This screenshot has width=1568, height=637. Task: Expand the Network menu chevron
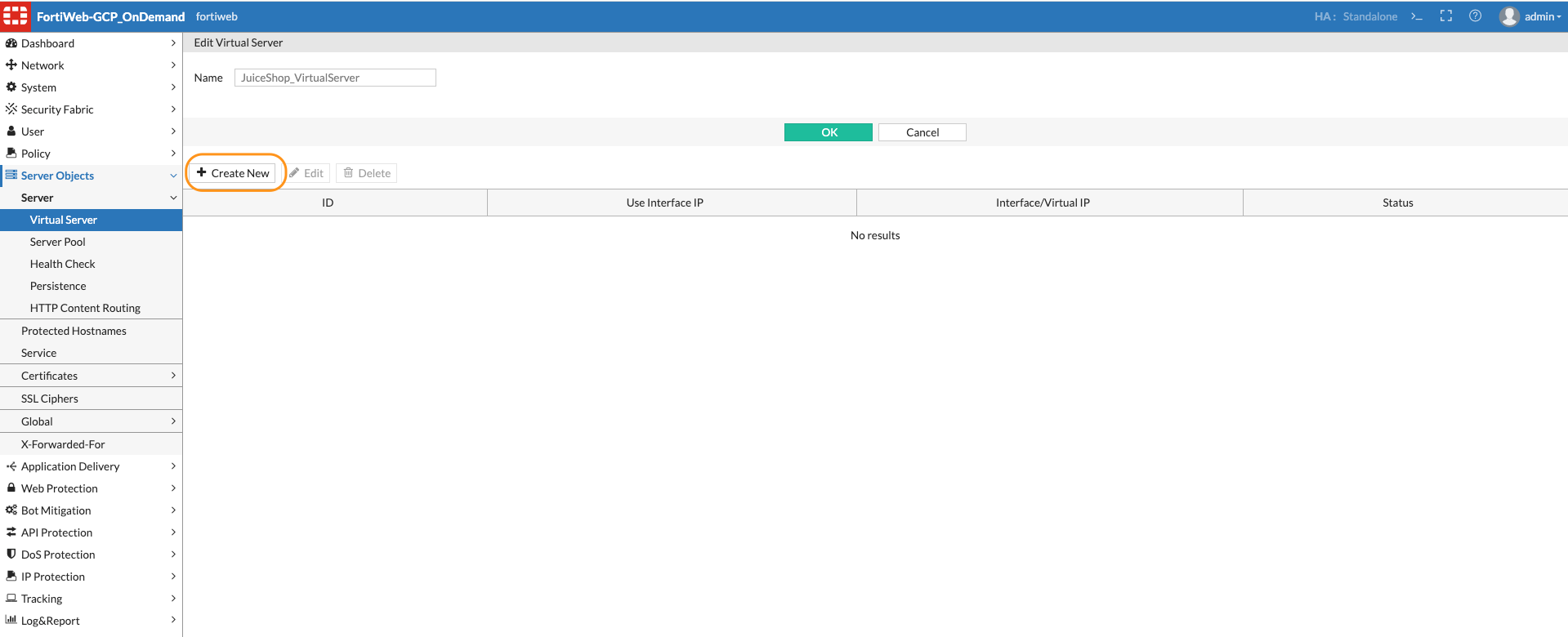[x=173, y=65]
